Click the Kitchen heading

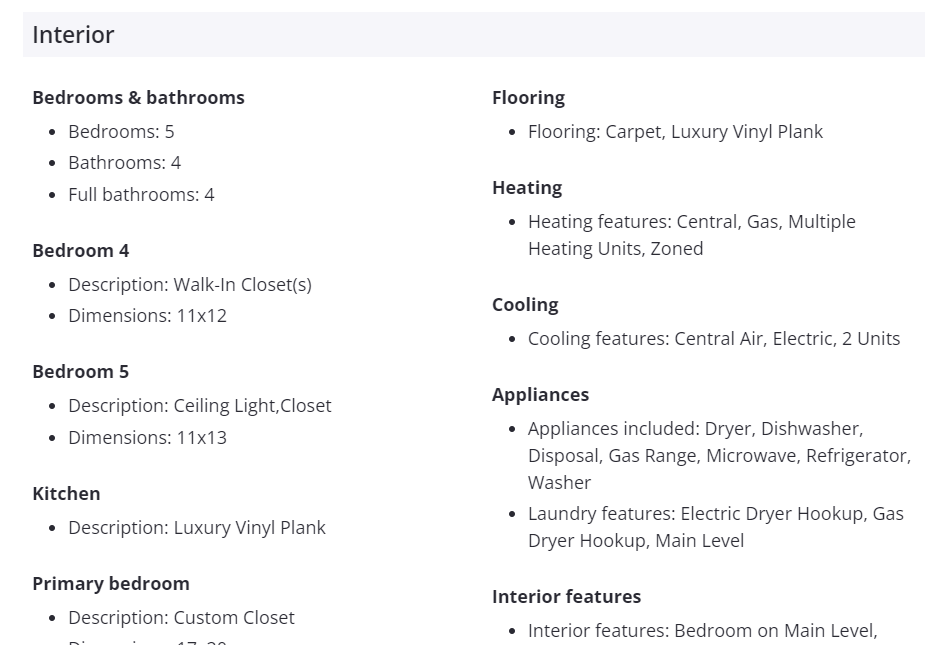[66, 493]
